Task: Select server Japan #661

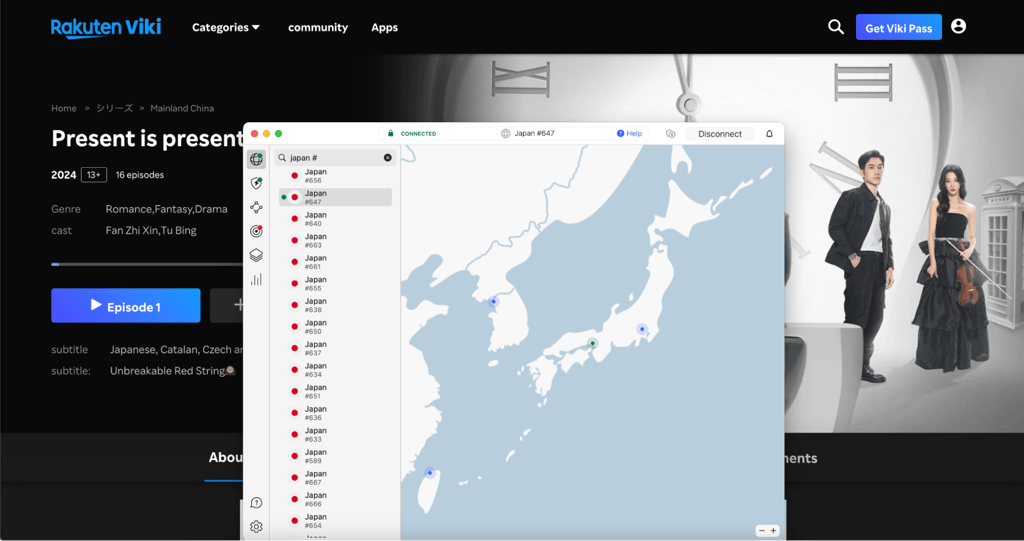Action: [335, 262]
